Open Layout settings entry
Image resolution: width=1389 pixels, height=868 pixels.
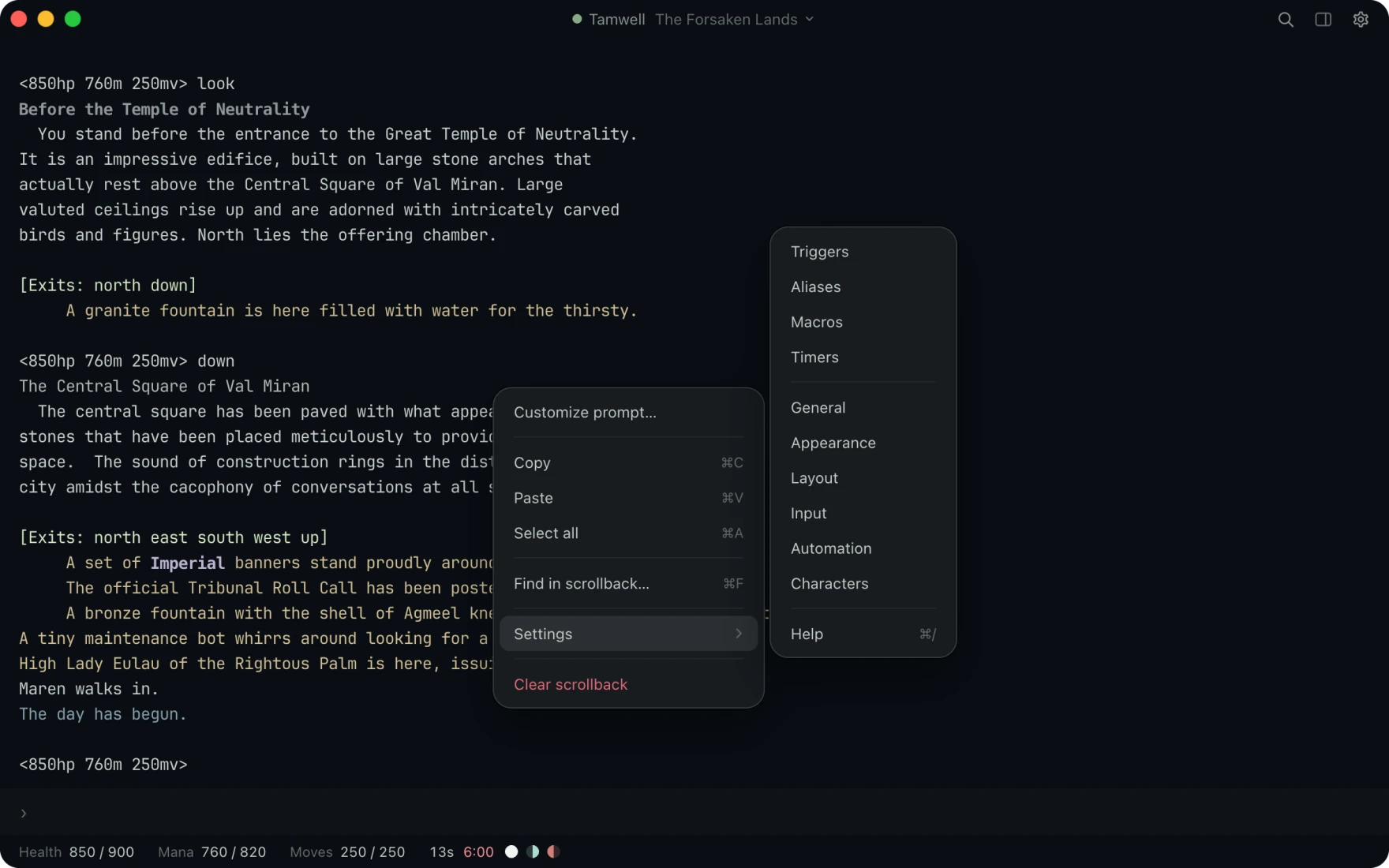click(863, 478)
